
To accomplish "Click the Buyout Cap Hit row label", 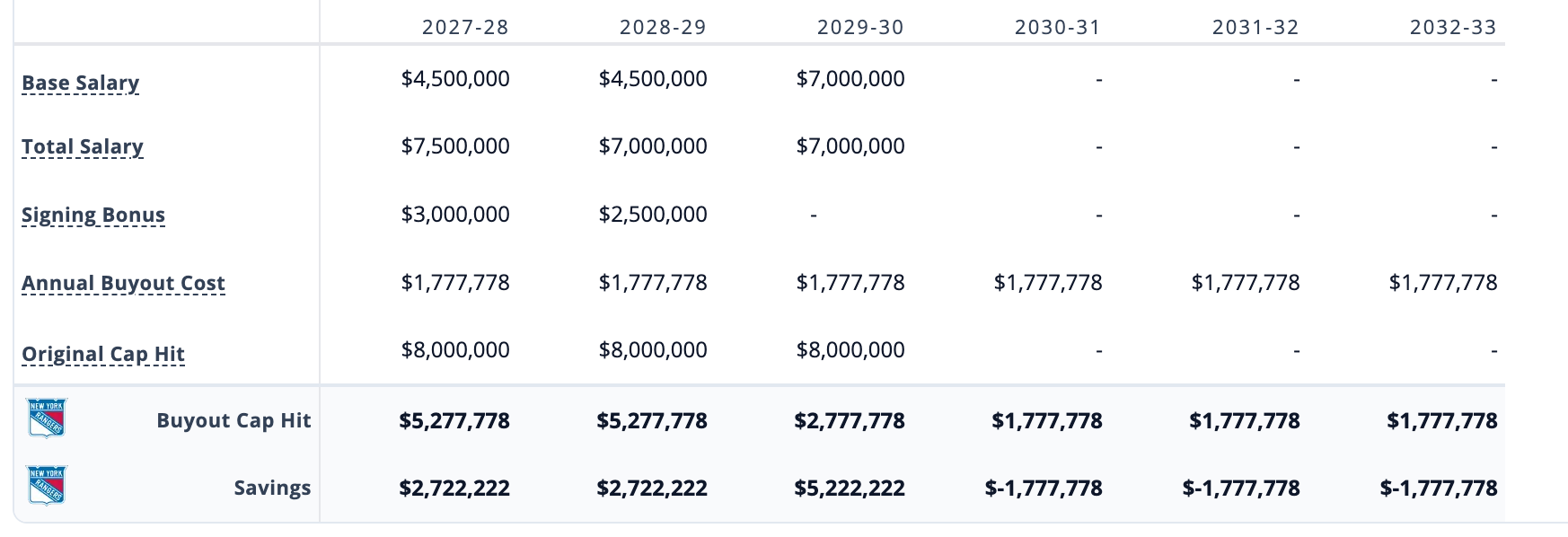I will (233, 420).
